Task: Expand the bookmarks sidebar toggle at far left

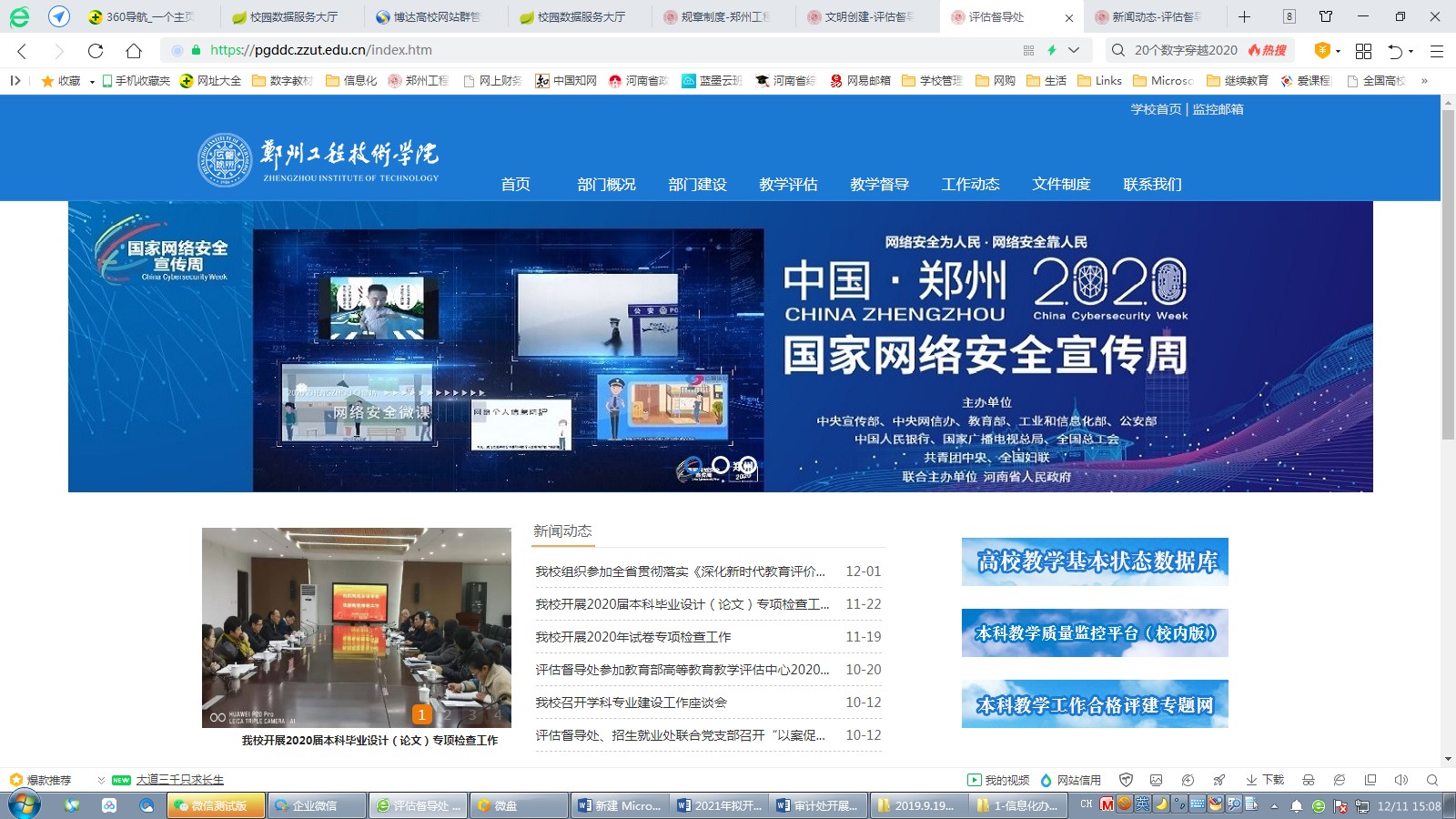Action: click(x=15, y=81)
